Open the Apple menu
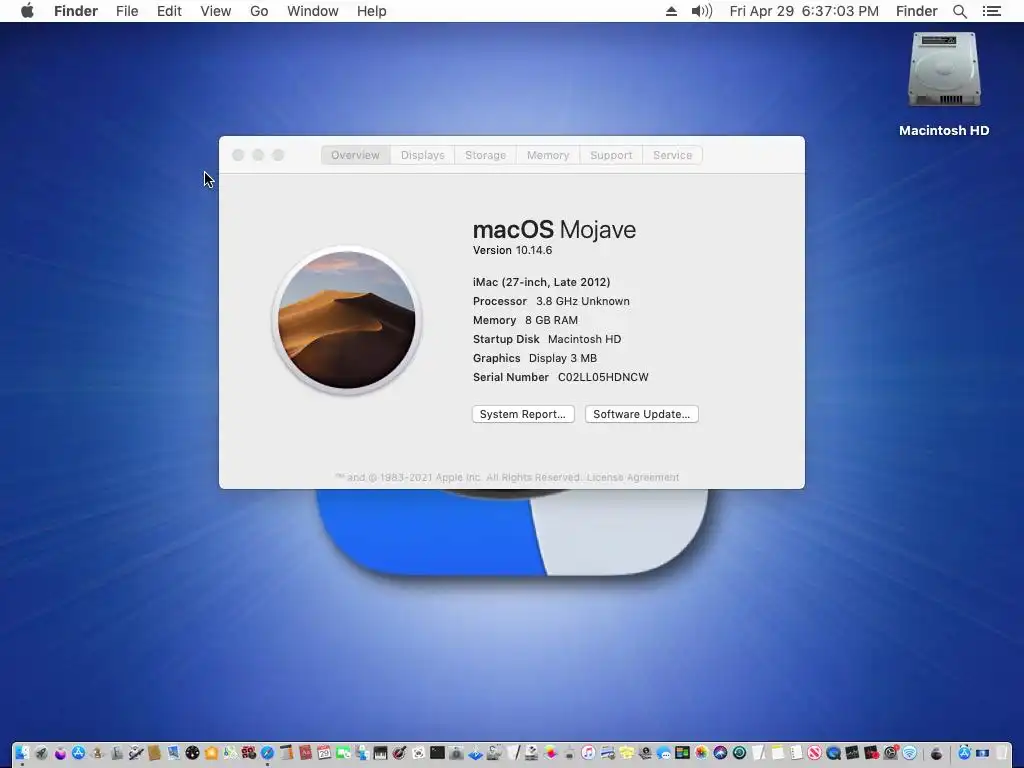The height and width of the screenshot is (768, 1024). 27,11
